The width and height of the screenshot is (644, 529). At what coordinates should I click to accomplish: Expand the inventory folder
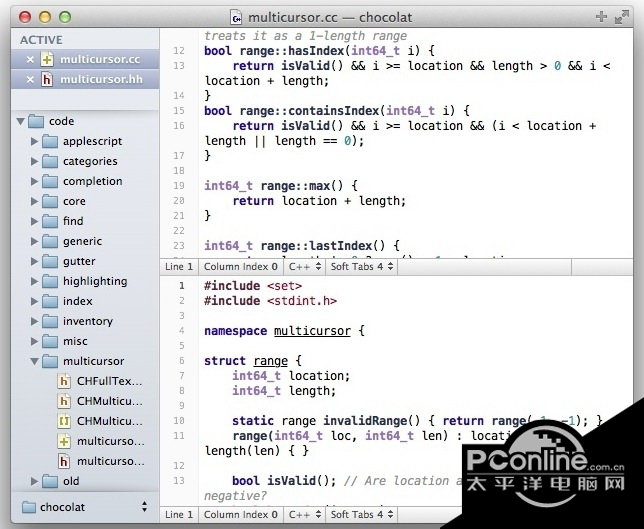(34, 322)
